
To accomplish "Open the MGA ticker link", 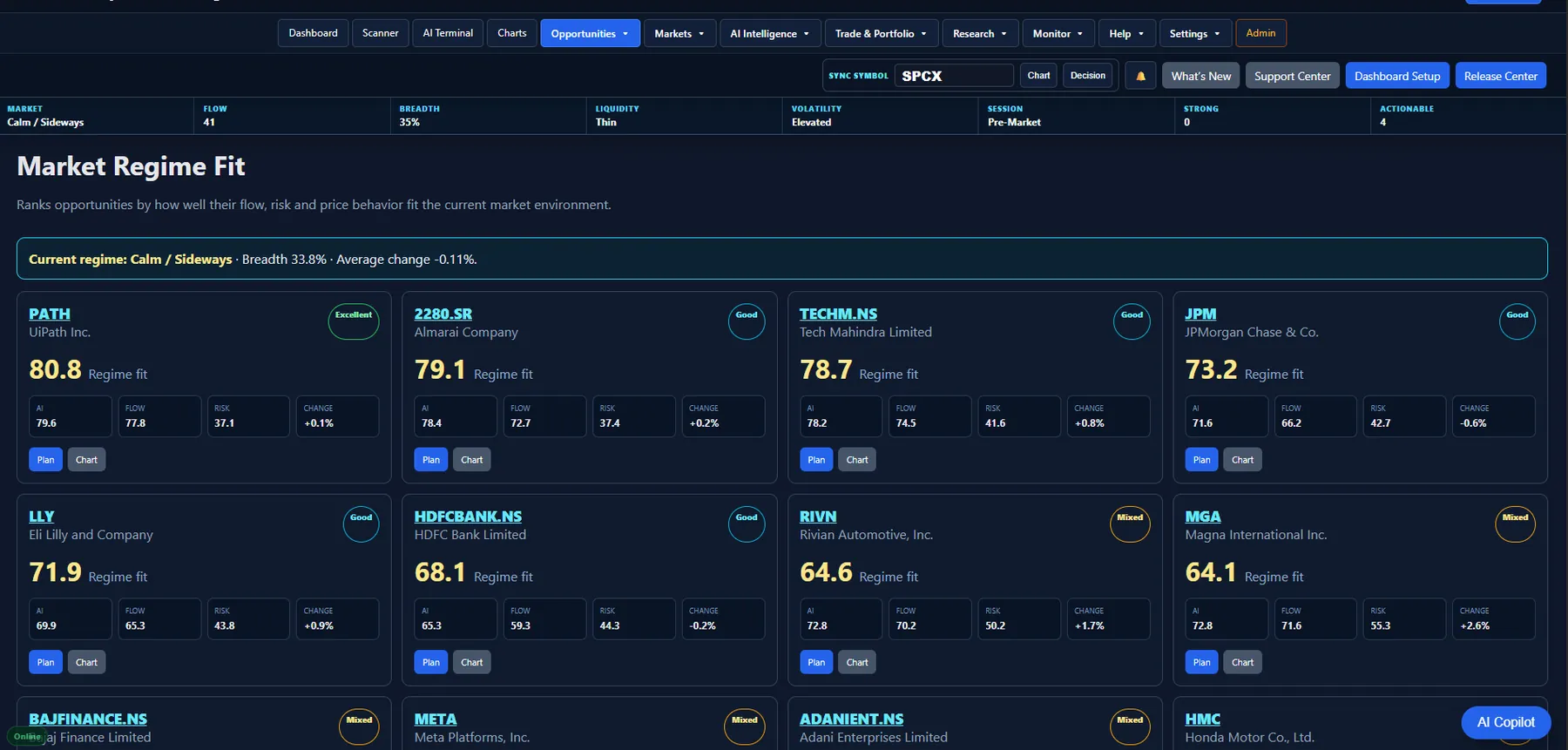I will [1203, 517].
